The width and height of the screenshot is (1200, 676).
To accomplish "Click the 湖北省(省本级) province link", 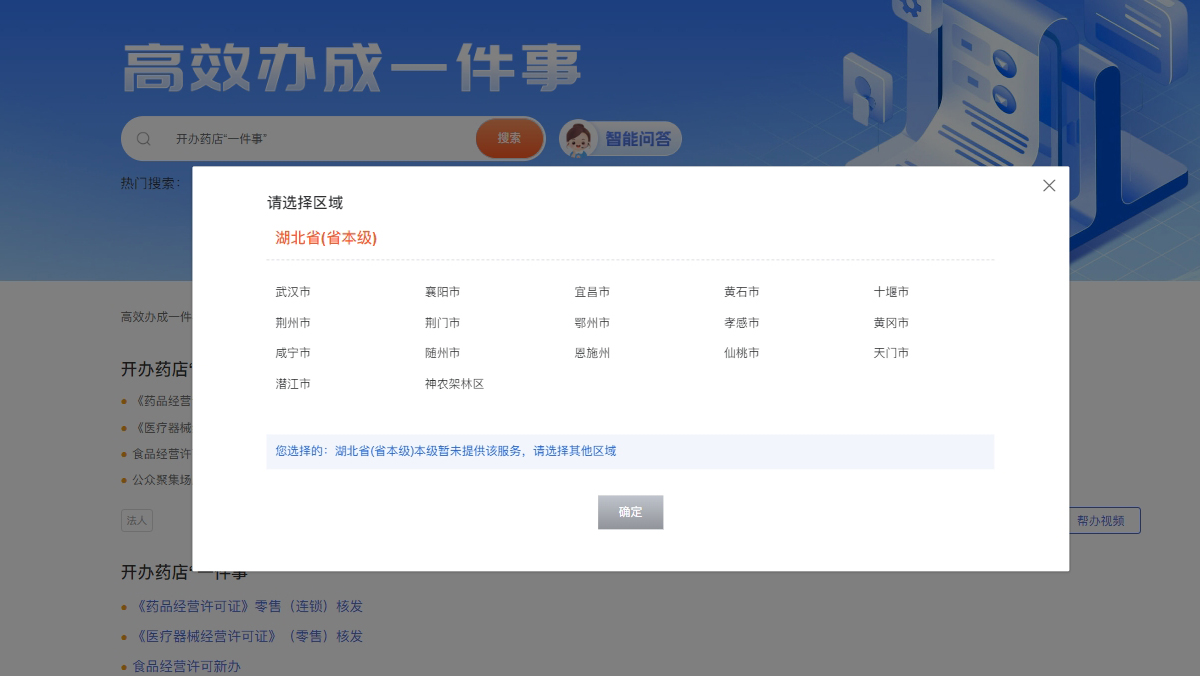I will click(326, 238).
